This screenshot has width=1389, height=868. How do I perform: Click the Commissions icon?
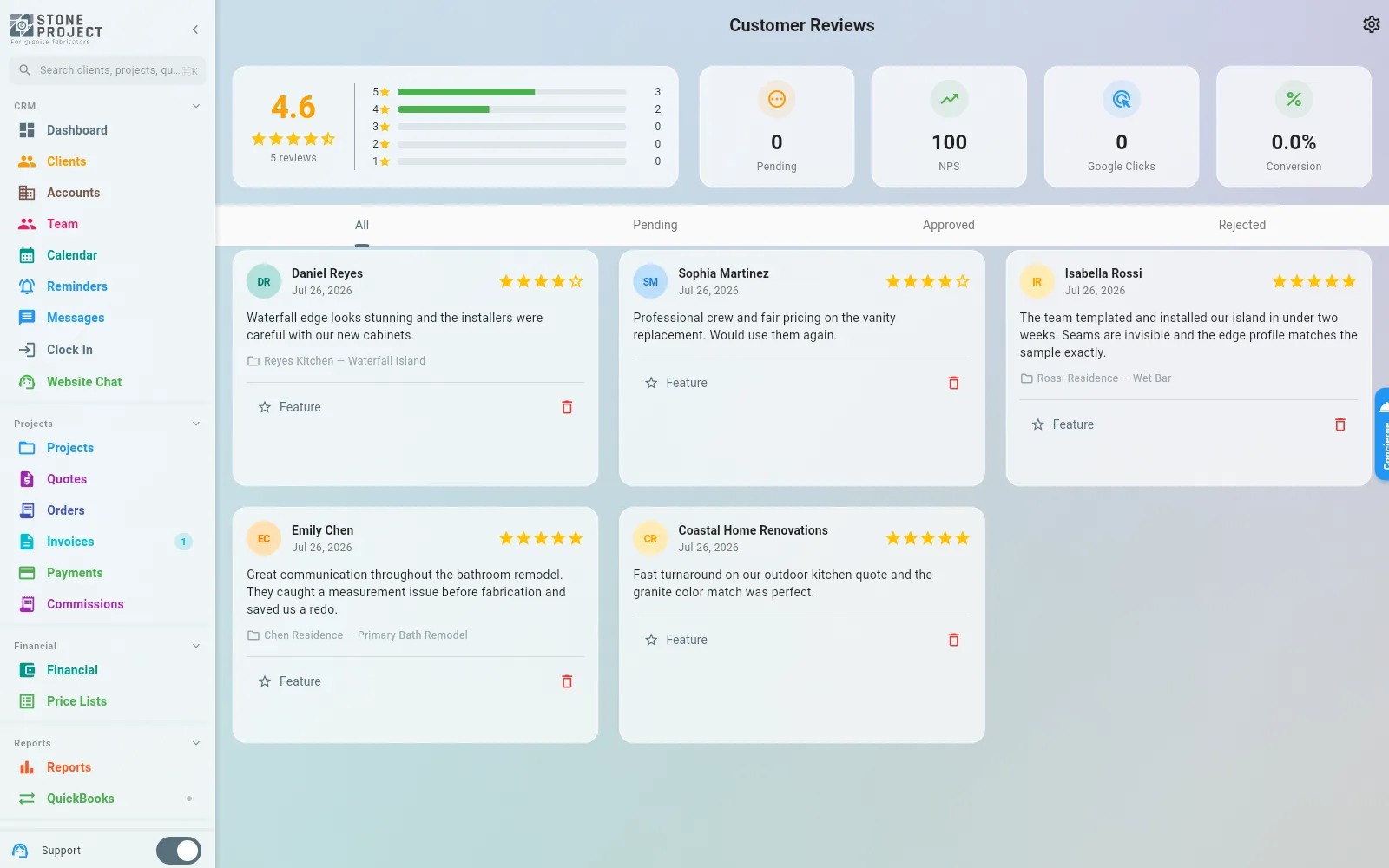(27, 604)
